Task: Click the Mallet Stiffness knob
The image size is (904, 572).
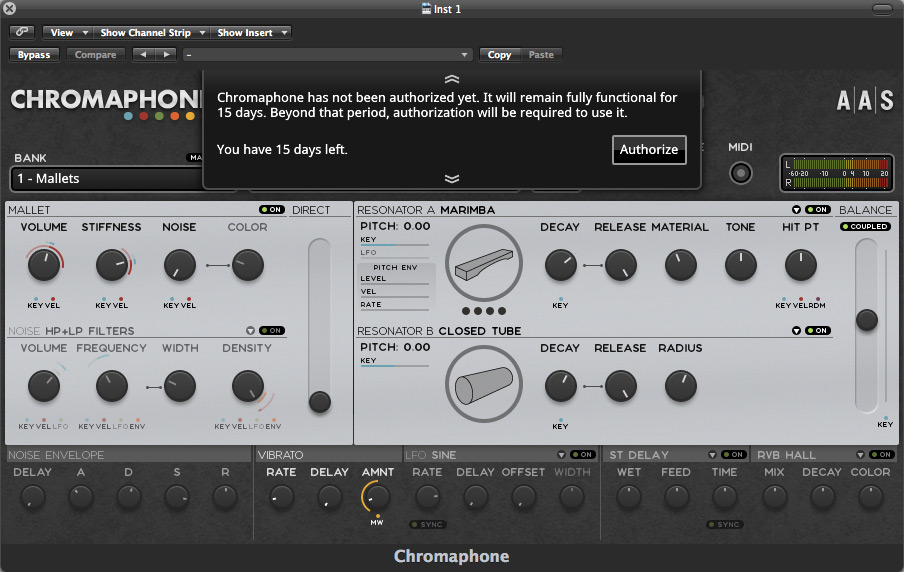Action: coord(112,265)
